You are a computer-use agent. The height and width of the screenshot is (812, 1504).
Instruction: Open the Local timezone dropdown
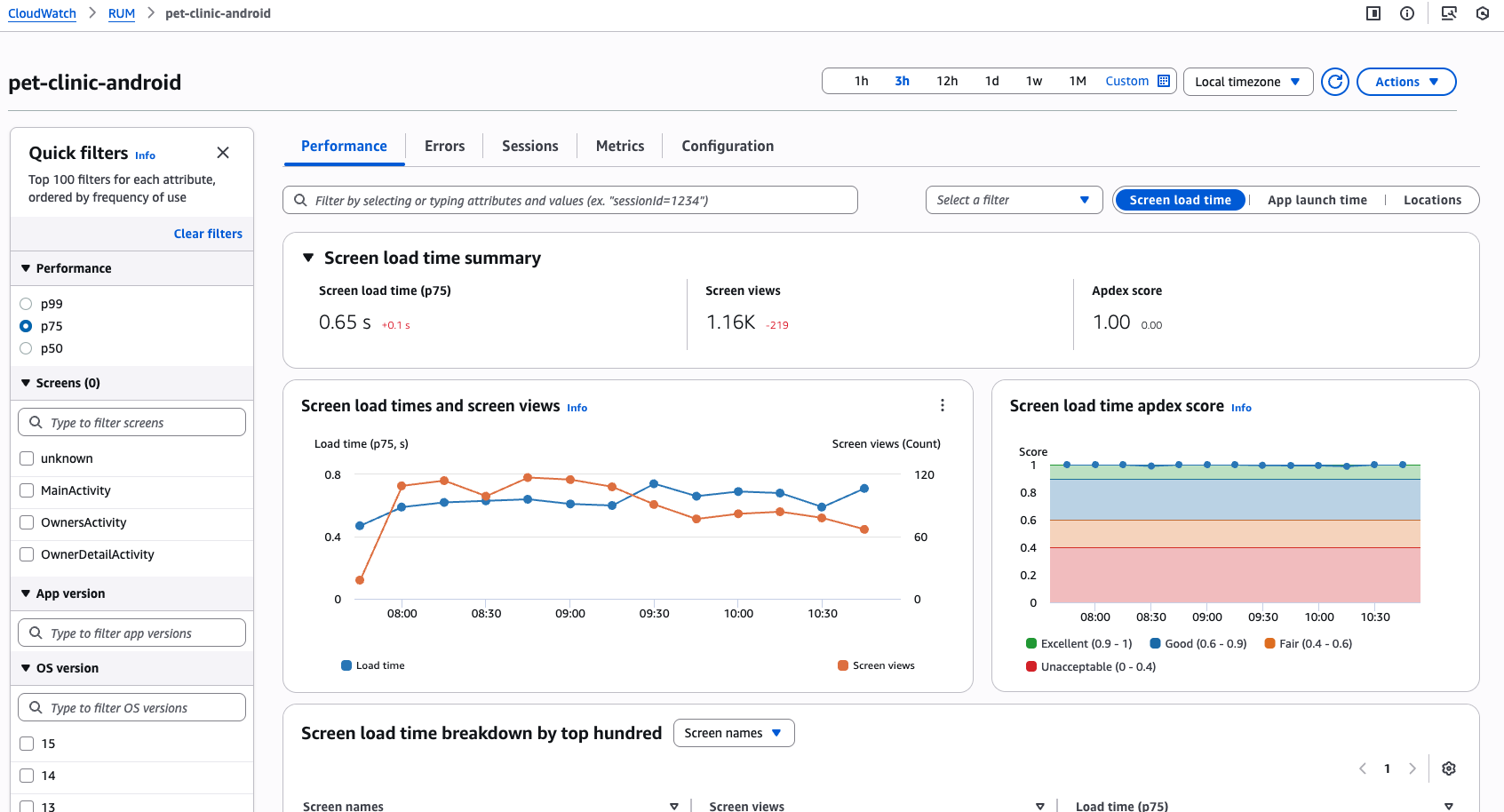(x=1247, y=82)
